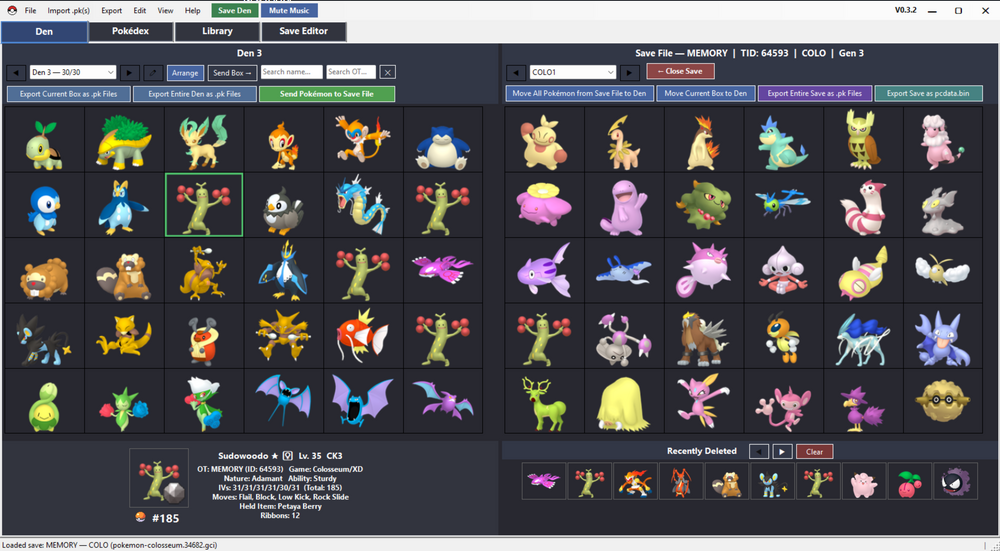Viewport: 1000px width, 551px height.
Task: Open the Edit menu
Action: (x=140, y=11)
